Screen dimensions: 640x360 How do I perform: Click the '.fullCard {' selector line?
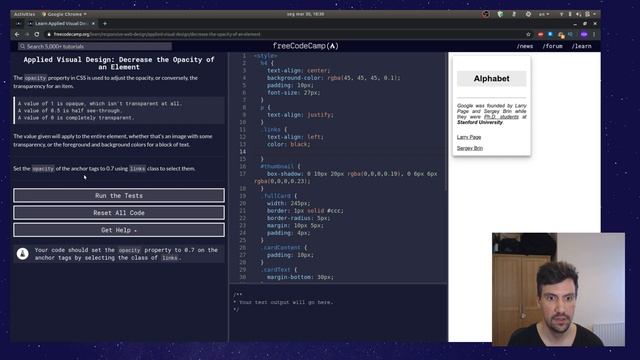(279, 196)
